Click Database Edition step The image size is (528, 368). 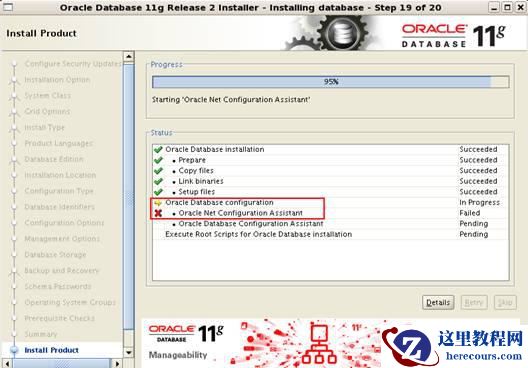coord(54,159)
